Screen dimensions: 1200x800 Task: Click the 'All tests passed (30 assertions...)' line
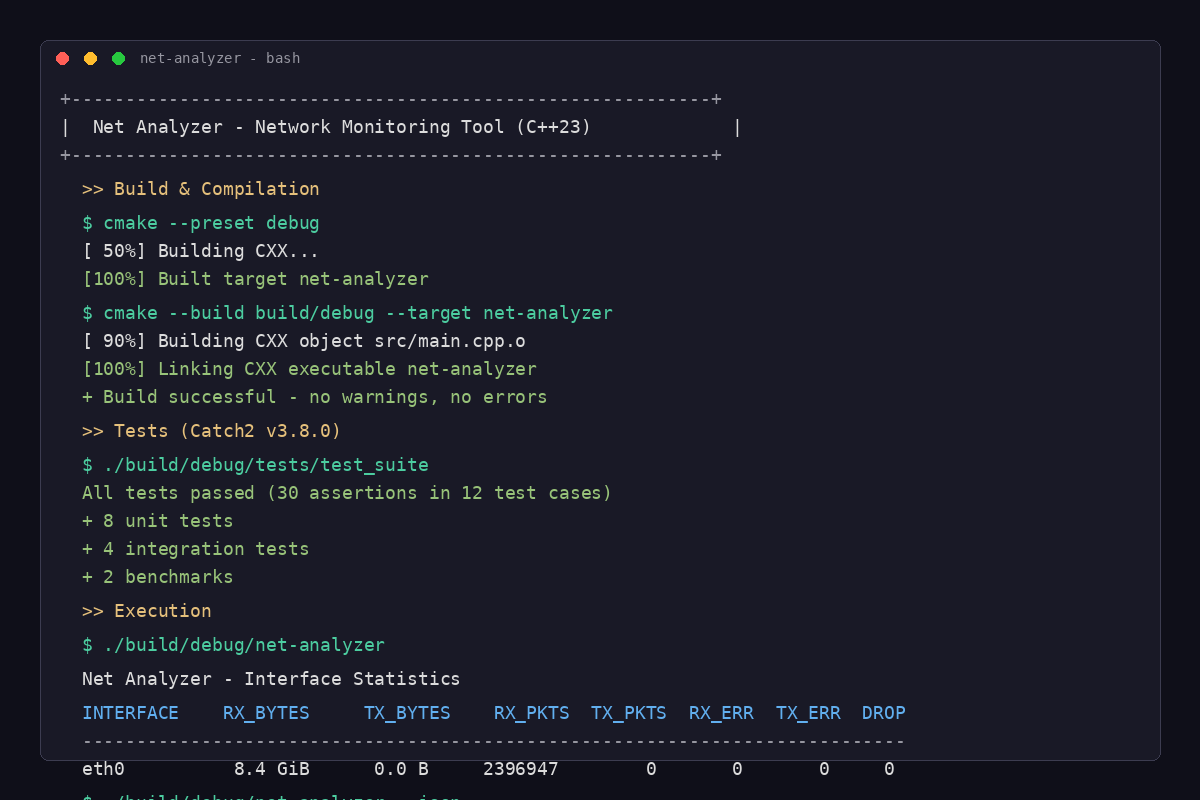347,493
